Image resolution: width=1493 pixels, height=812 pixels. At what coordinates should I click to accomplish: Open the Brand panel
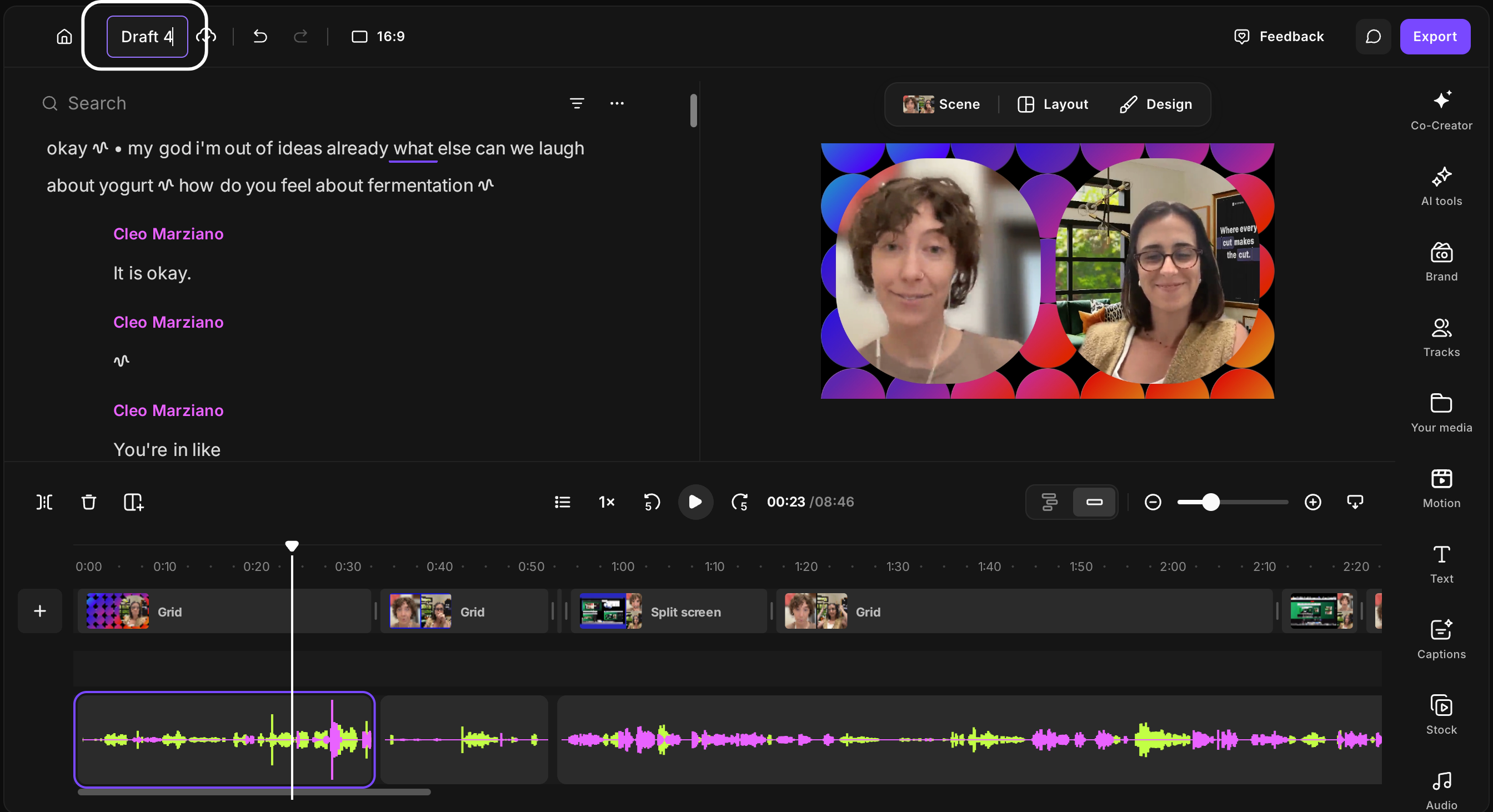click(x=1441, y=262)
